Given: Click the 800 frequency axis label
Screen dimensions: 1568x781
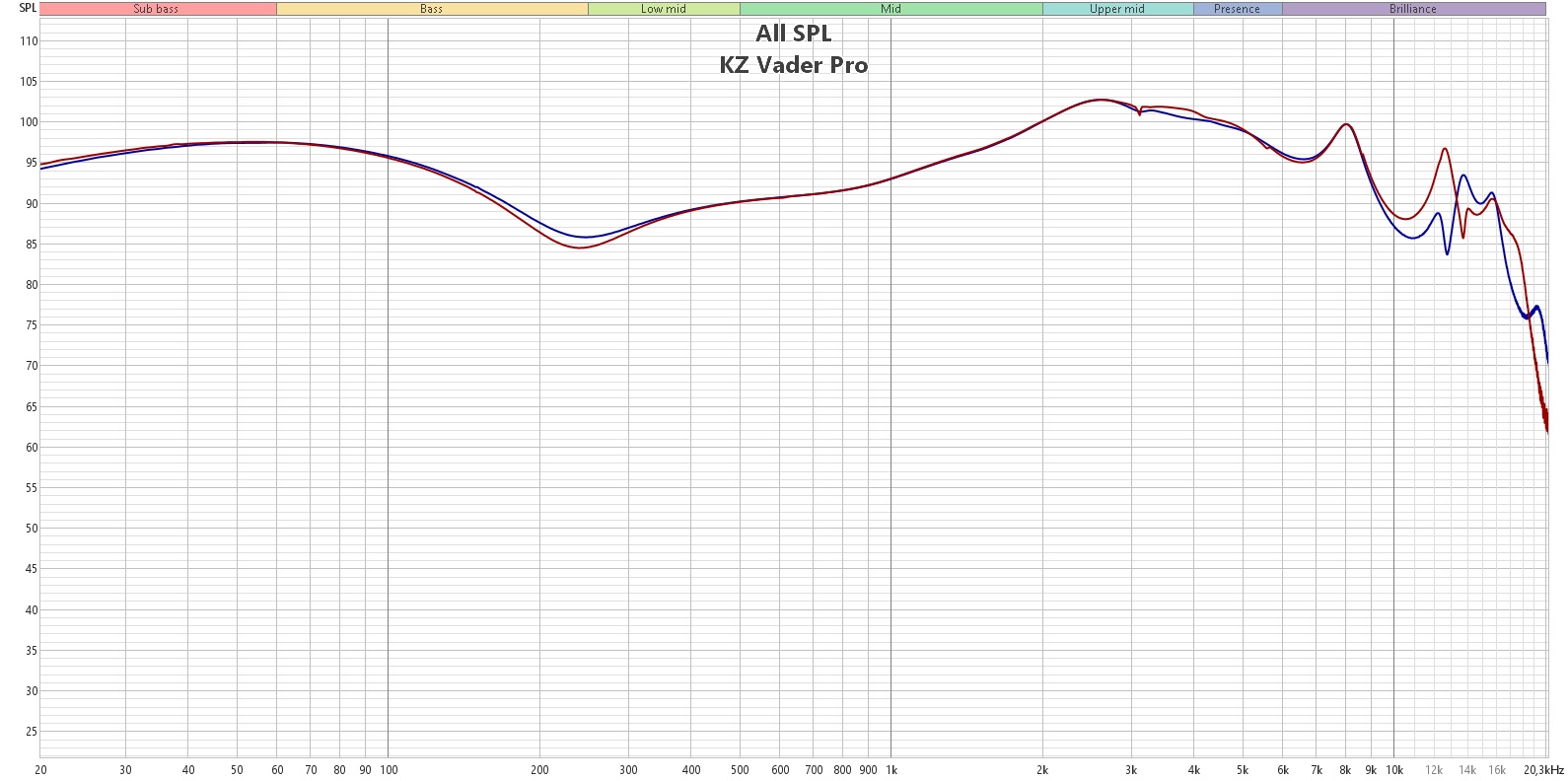Looking at the screenshot, I should (x=842, y=770).
